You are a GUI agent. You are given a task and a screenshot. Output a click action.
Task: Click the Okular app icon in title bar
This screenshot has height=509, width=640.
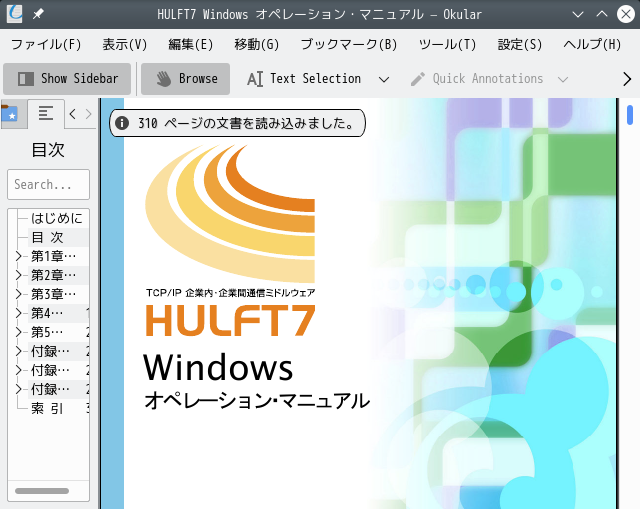coord(15,14)
